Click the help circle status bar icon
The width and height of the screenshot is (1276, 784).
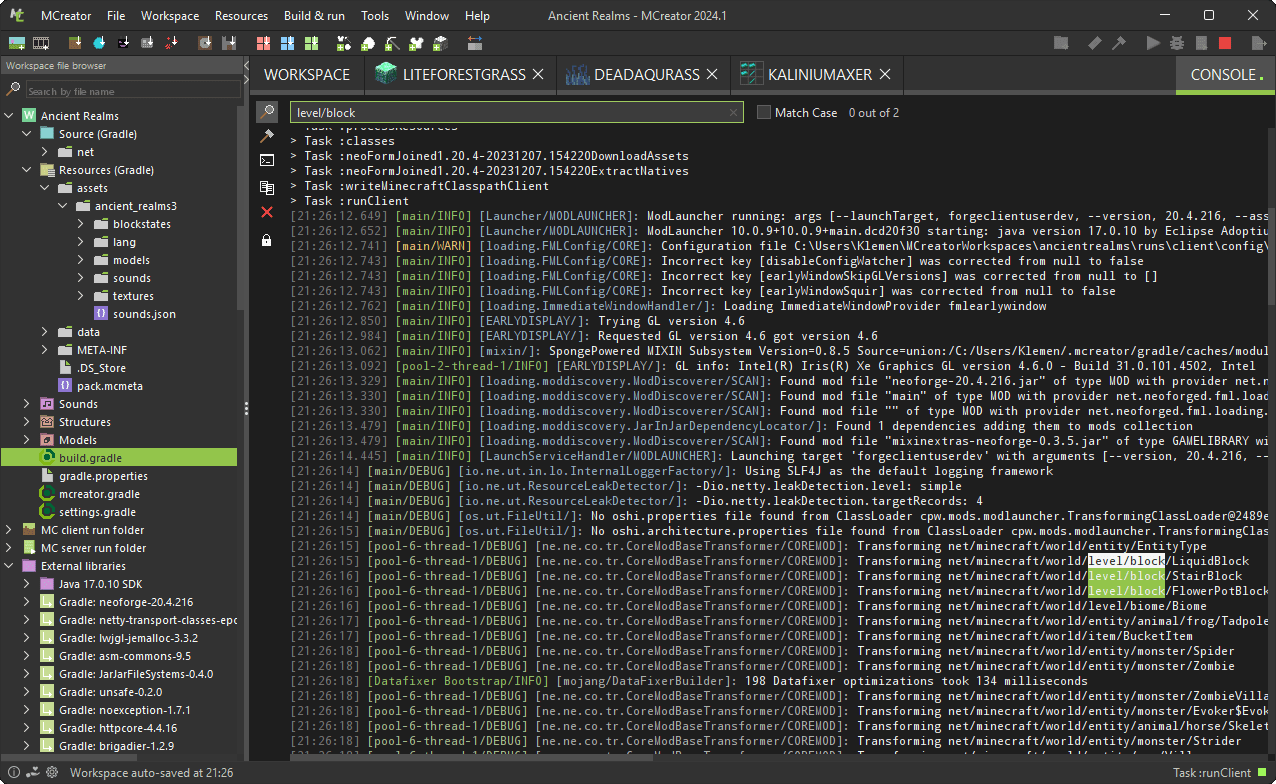[x=14, y=773]
